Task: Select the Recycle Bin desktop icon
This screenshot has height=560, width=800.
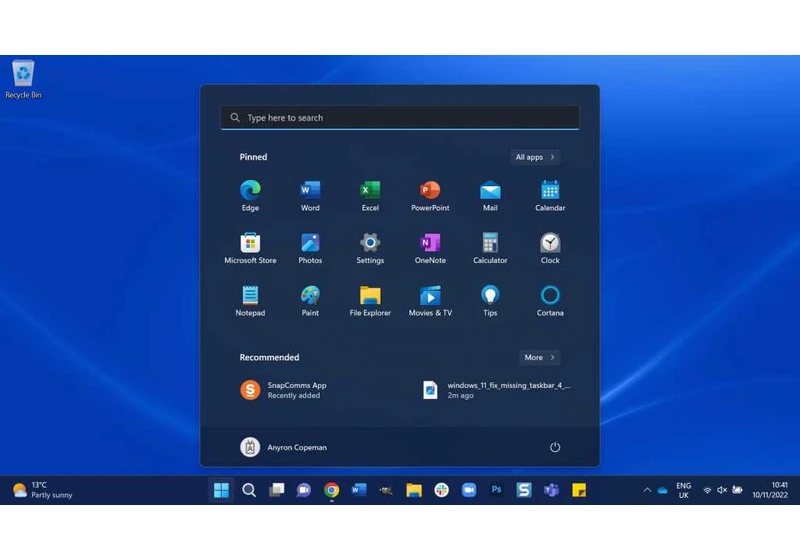Action: (23, 79)
